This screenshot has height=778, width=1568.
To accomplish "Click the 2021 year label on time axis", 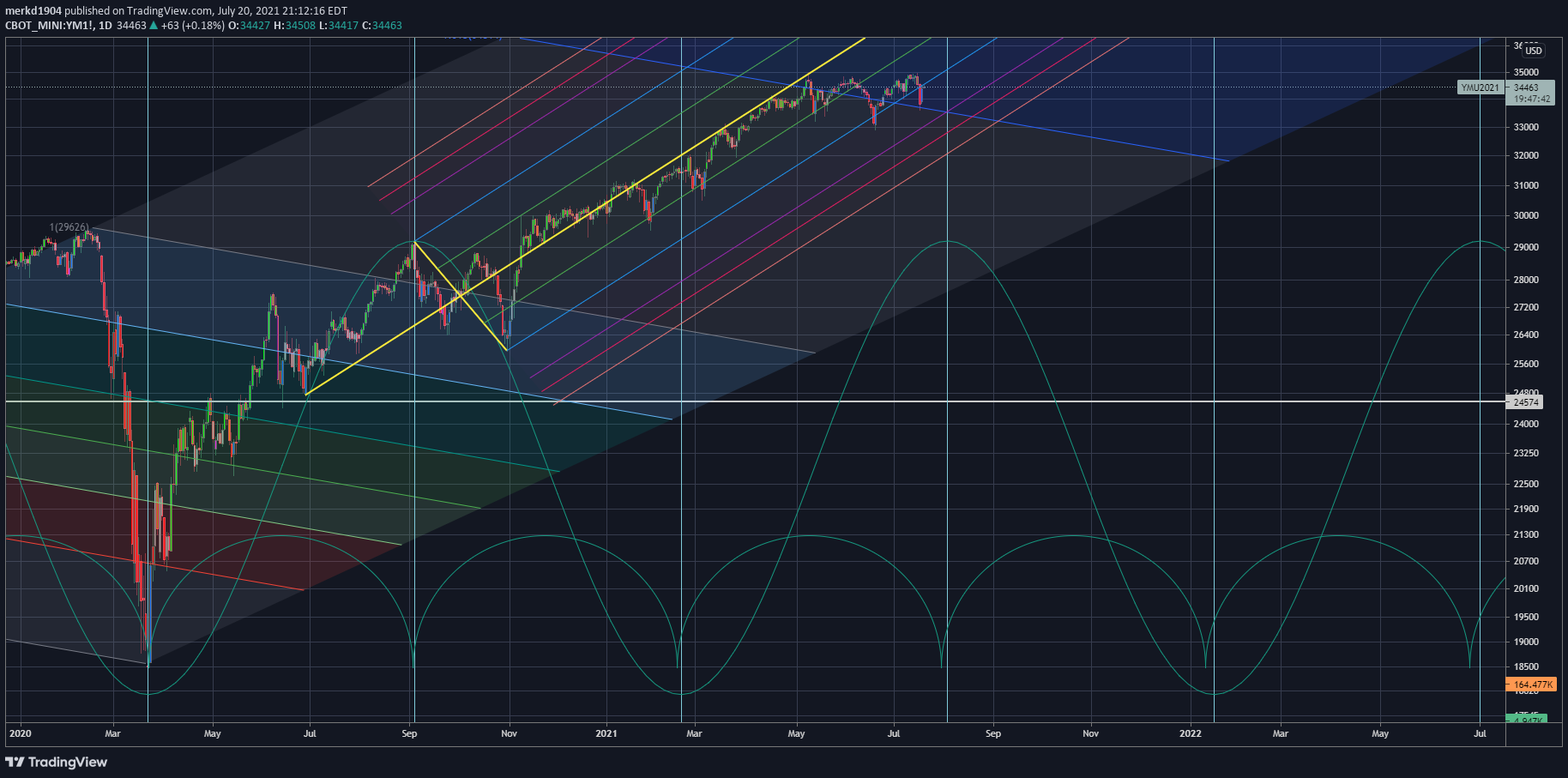I will tap(606, 733).
